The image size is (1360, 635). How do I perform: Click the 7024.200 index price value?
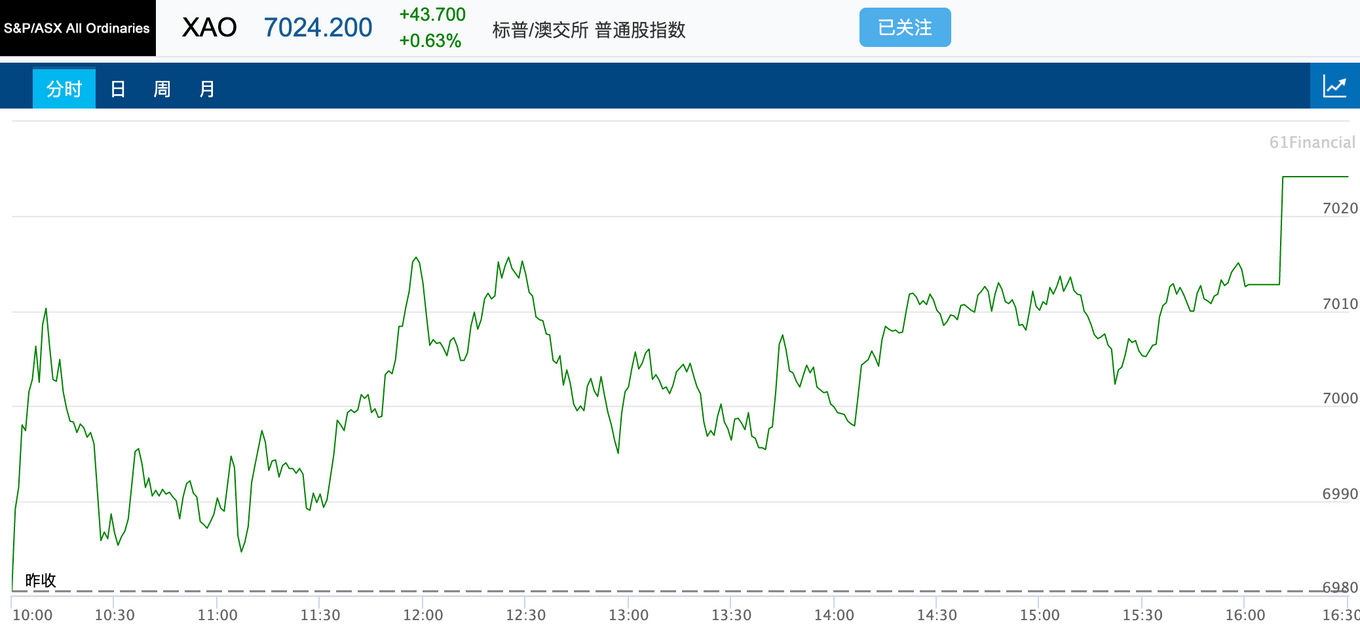click(318, 28)
